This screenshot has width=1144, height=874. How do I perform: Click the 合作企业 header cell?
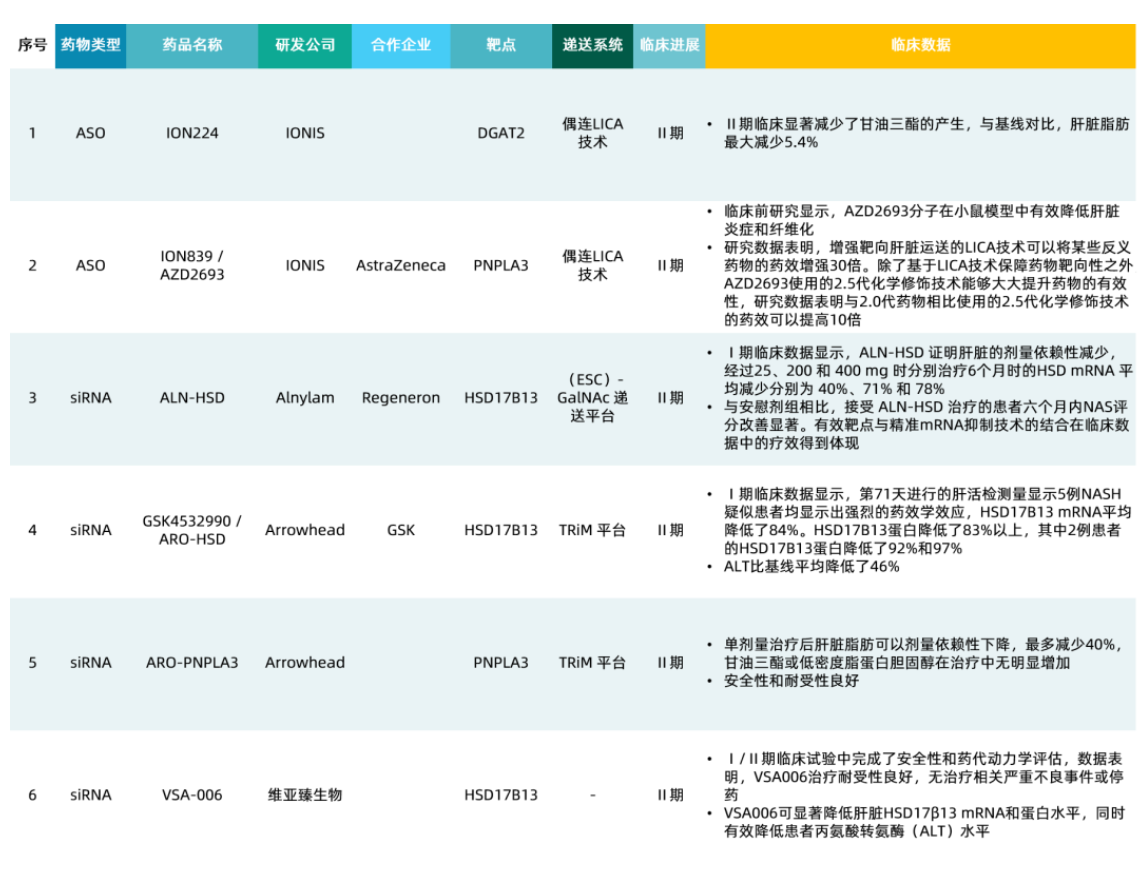coord(401,45)
